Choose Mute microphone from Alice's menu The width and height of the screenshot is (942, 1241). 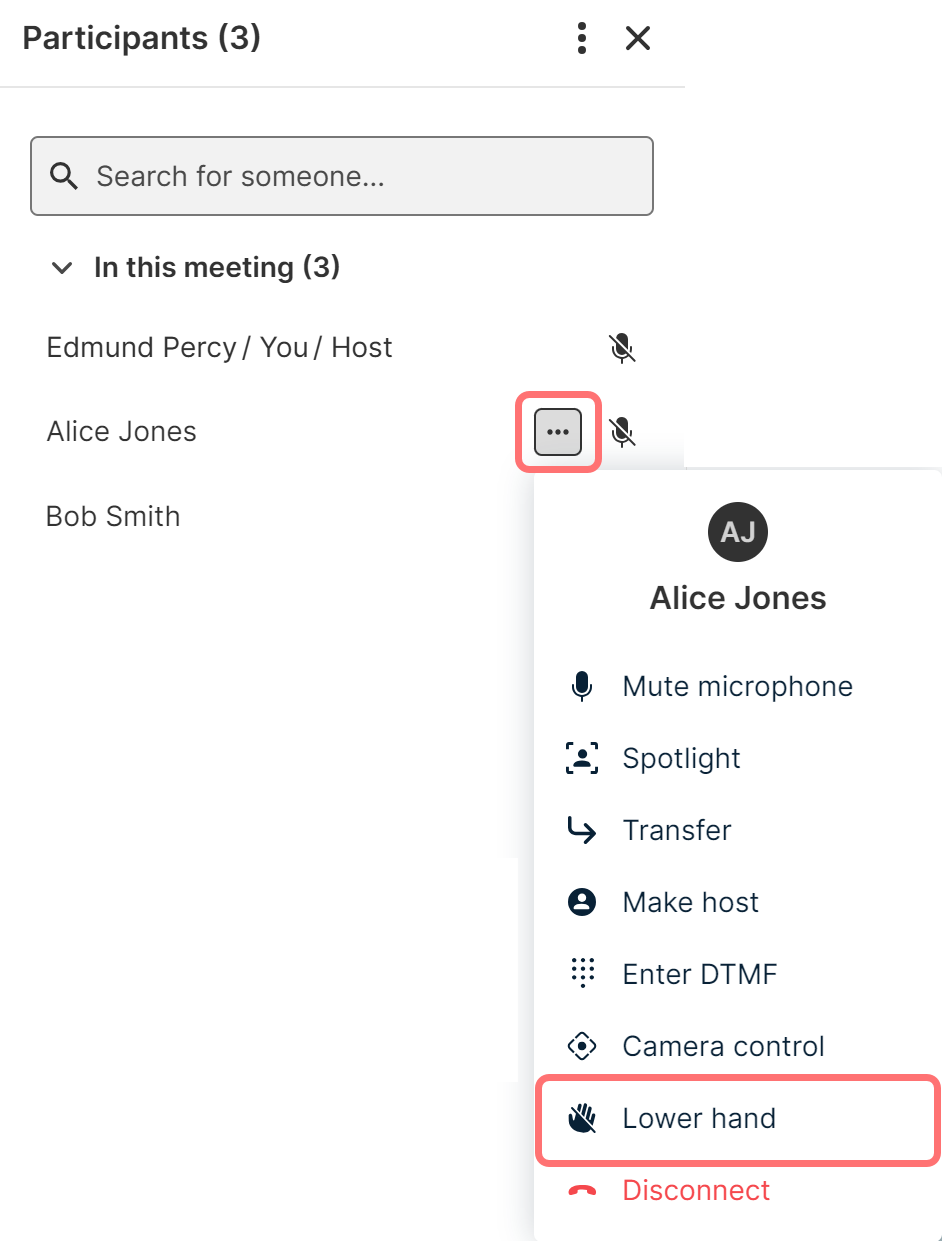coord(737,687)
